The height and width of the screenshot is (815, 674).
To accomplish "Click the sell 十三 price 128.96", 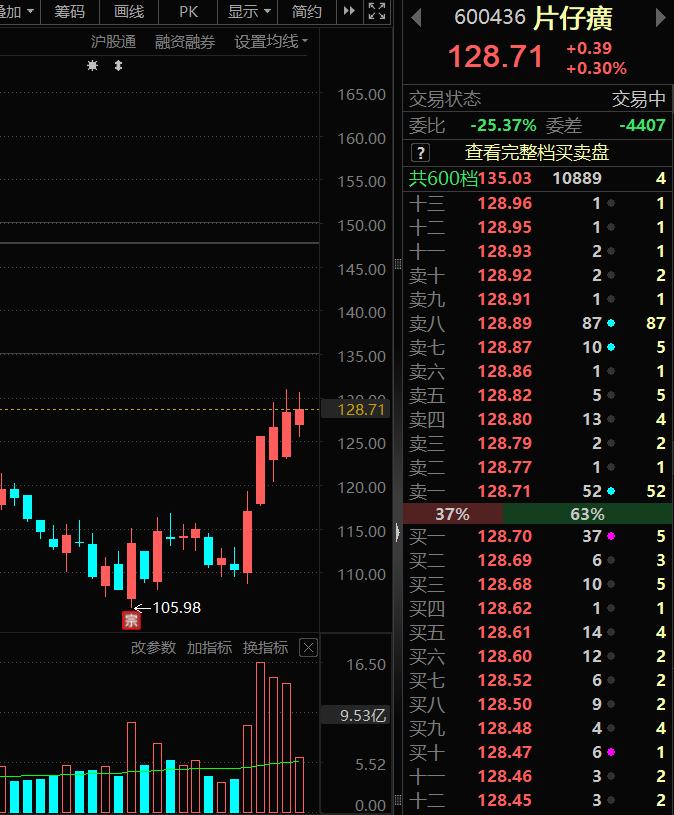I will tap(505, 203).
